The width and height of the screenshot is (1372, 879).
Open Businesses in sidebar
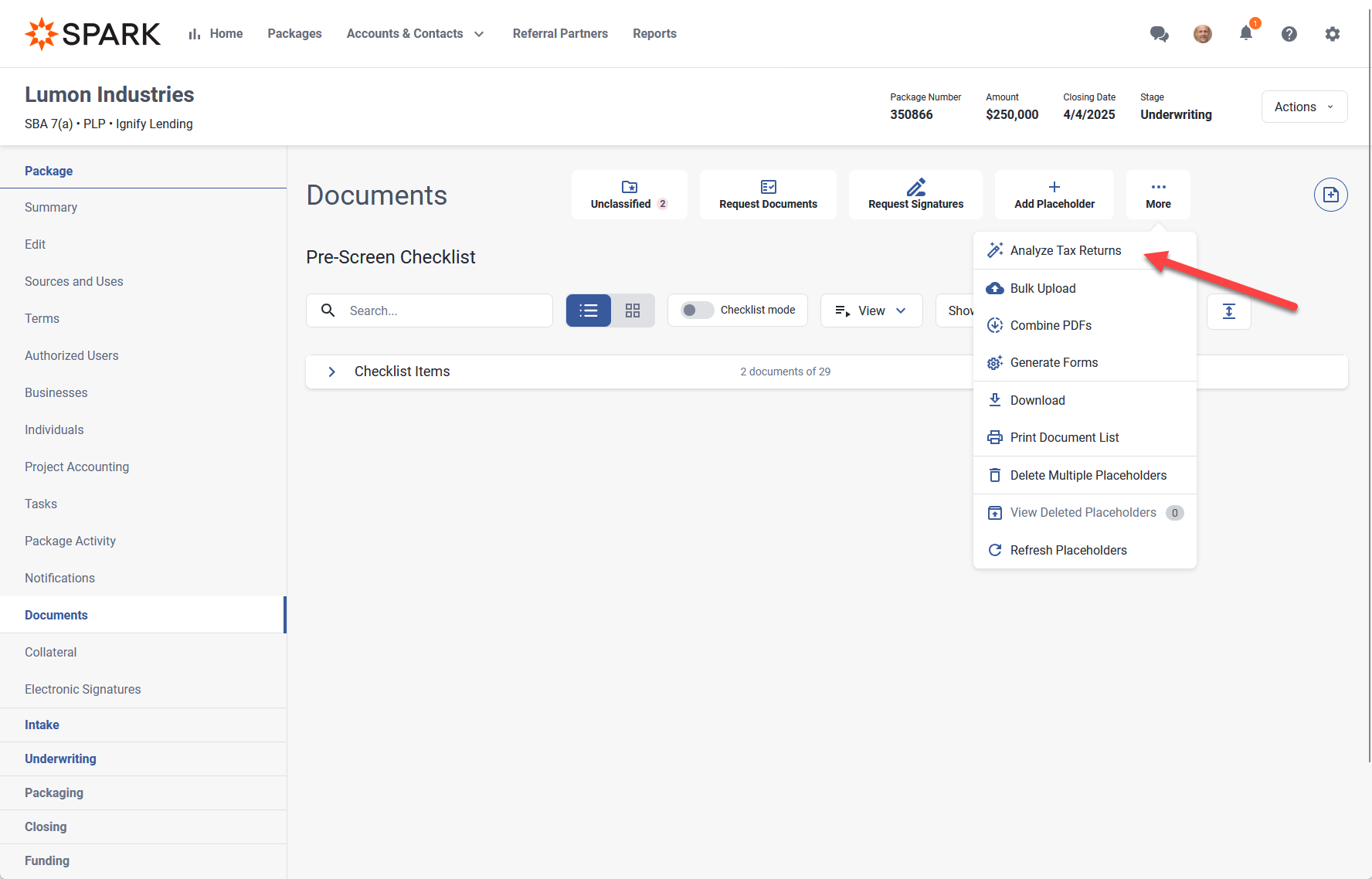143,392
